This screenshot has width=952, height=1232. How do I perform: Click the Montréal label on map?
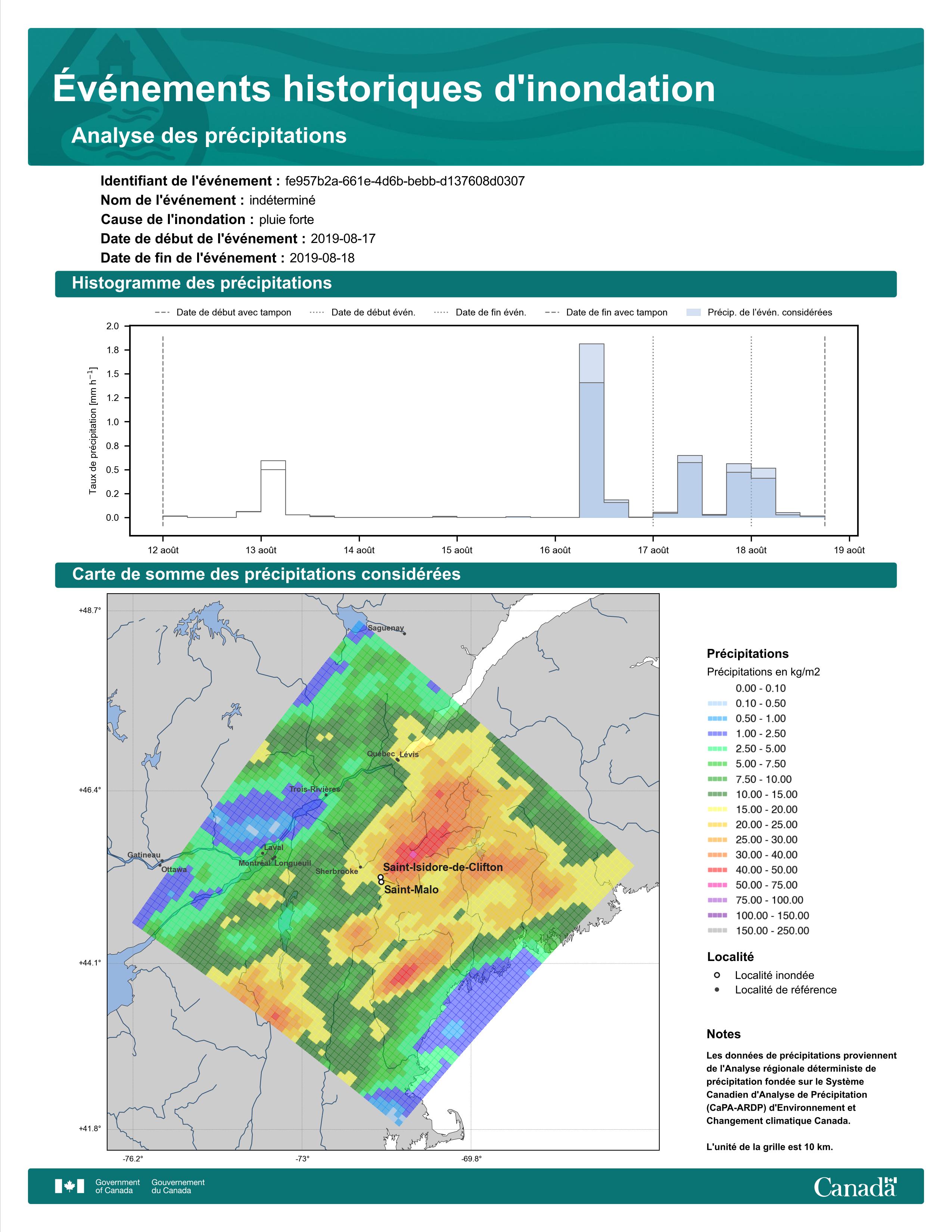pos(255,863)
